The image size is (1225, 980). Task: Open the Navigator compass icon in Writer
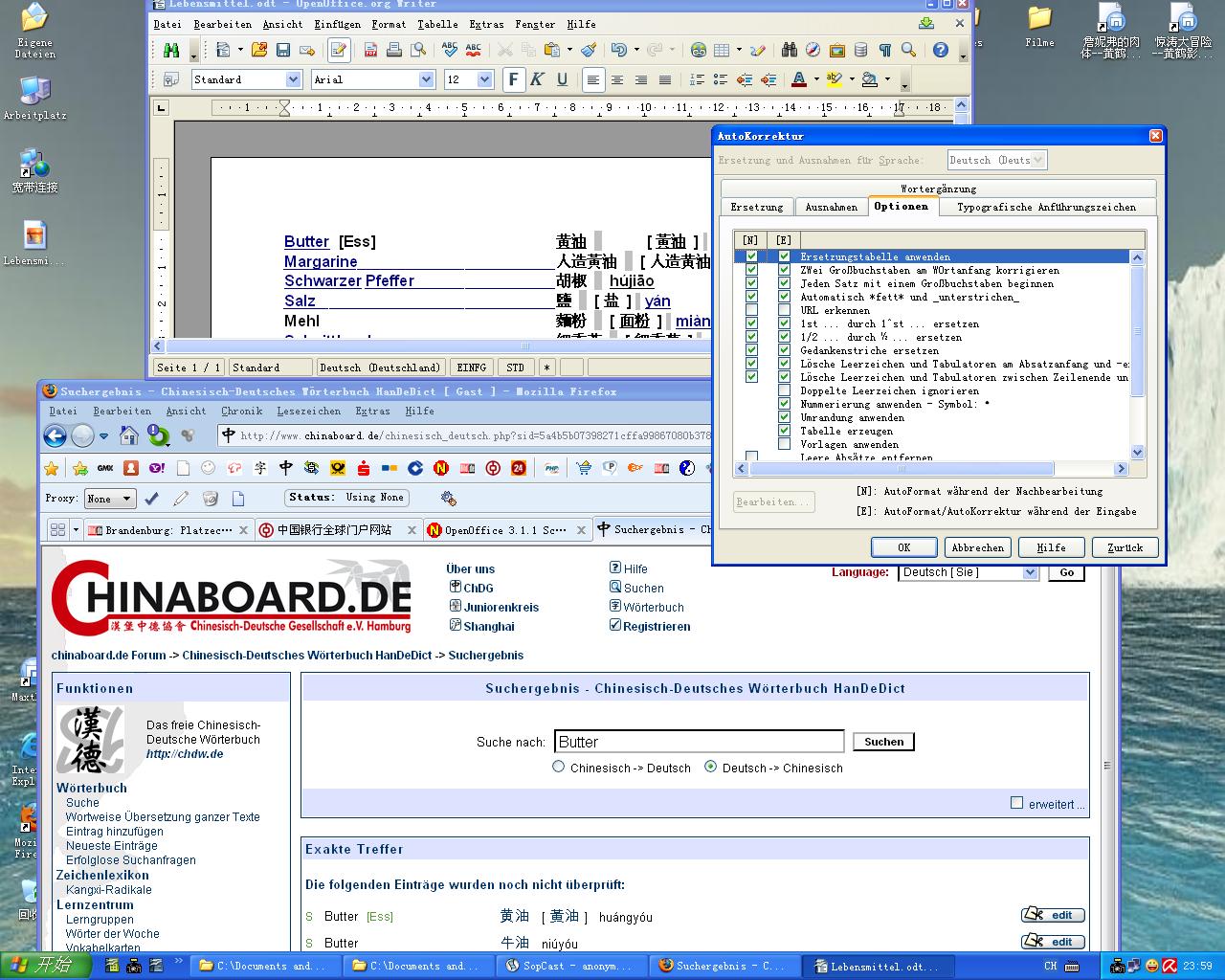(813, 50)
